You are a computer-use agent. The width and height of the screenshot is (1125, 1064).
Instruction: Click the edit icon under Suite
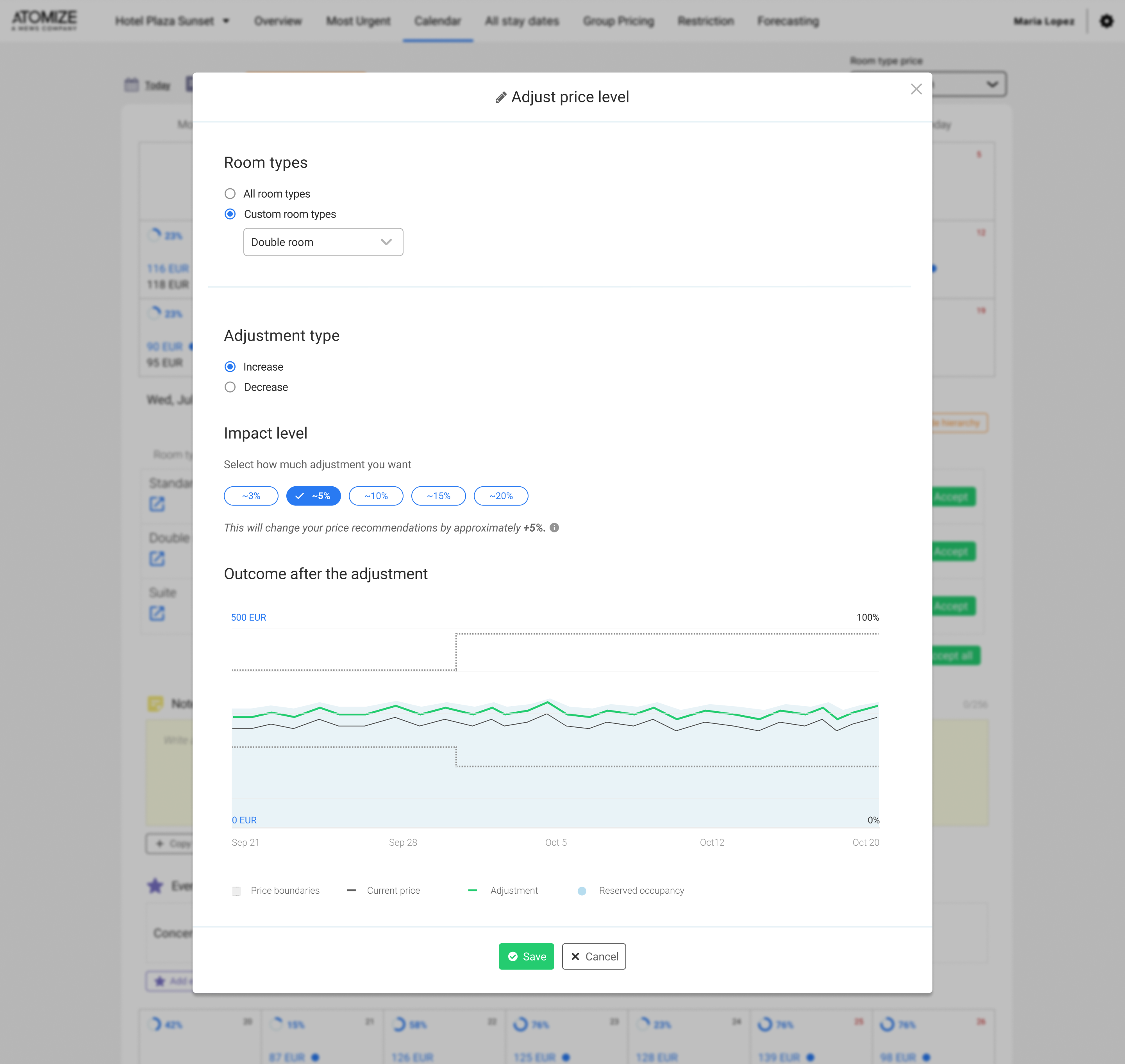pos(157,613)
